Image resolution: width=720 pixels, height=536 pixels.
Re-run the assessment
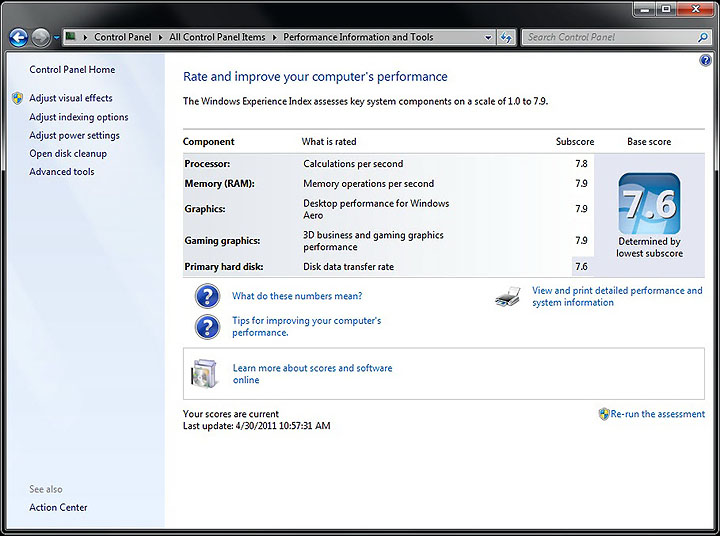coord(658,414)
